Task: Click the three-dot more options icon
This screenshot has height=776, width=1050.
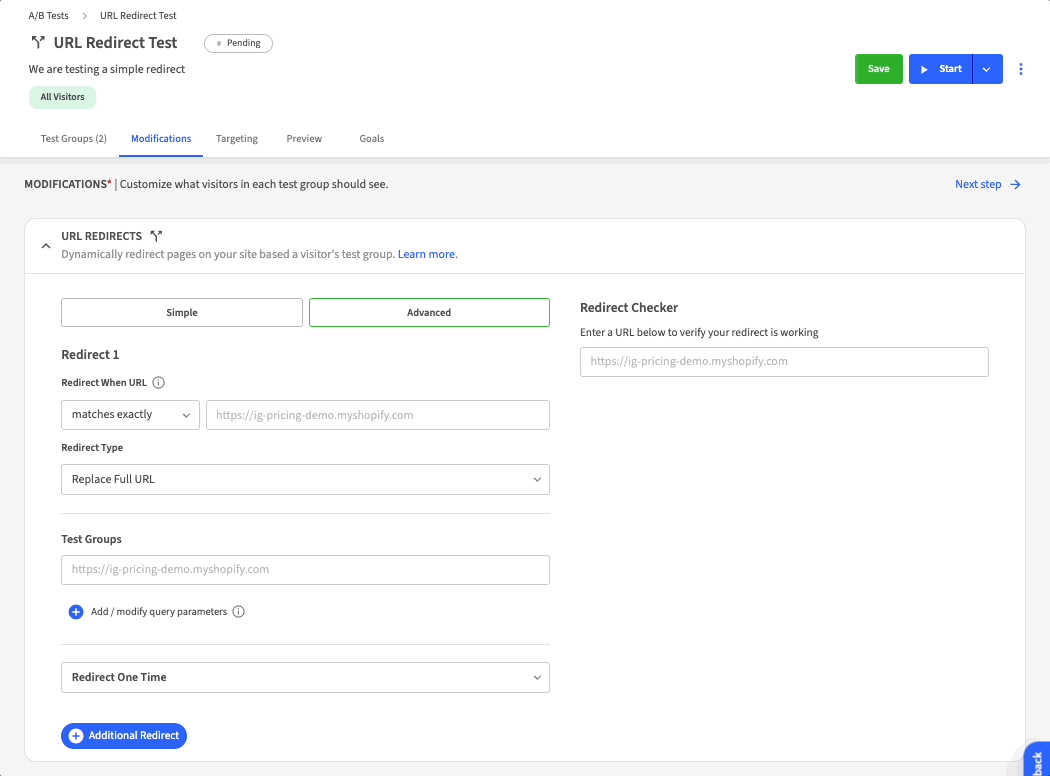Action: (1021, 69)
